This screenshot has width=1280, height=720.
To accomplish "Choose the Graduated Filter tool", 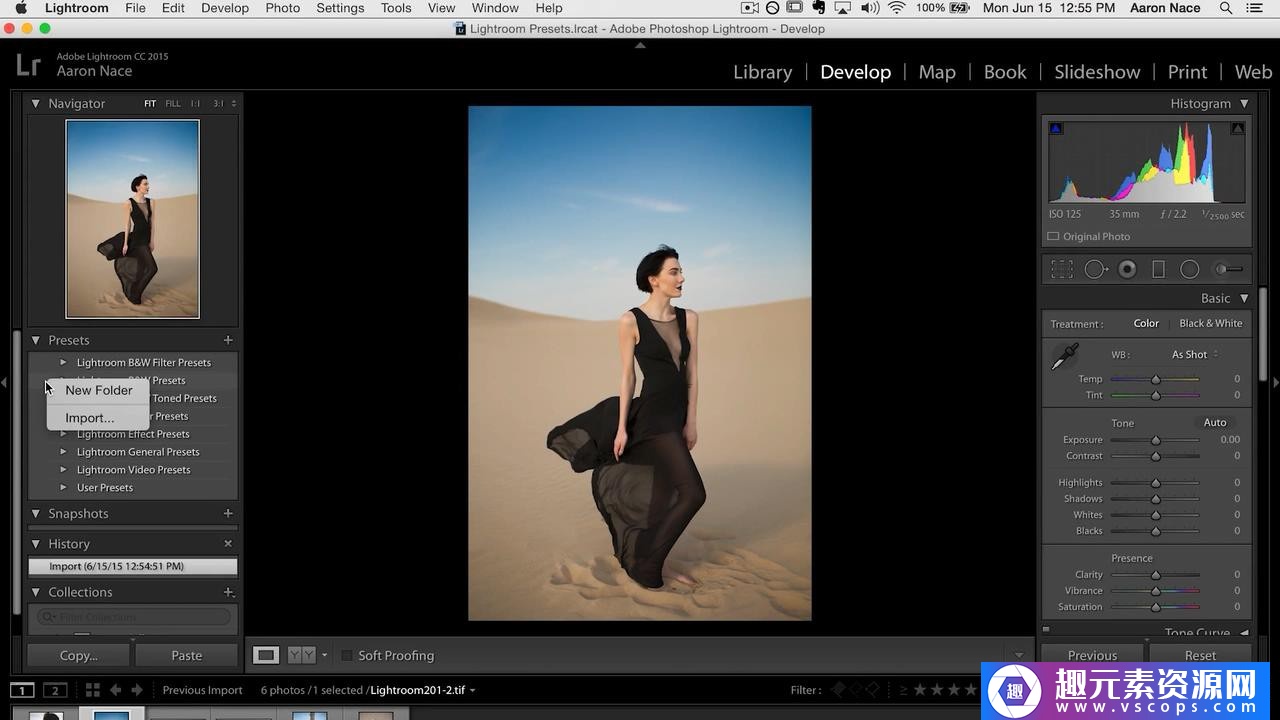I will (x=1158, y=269).
